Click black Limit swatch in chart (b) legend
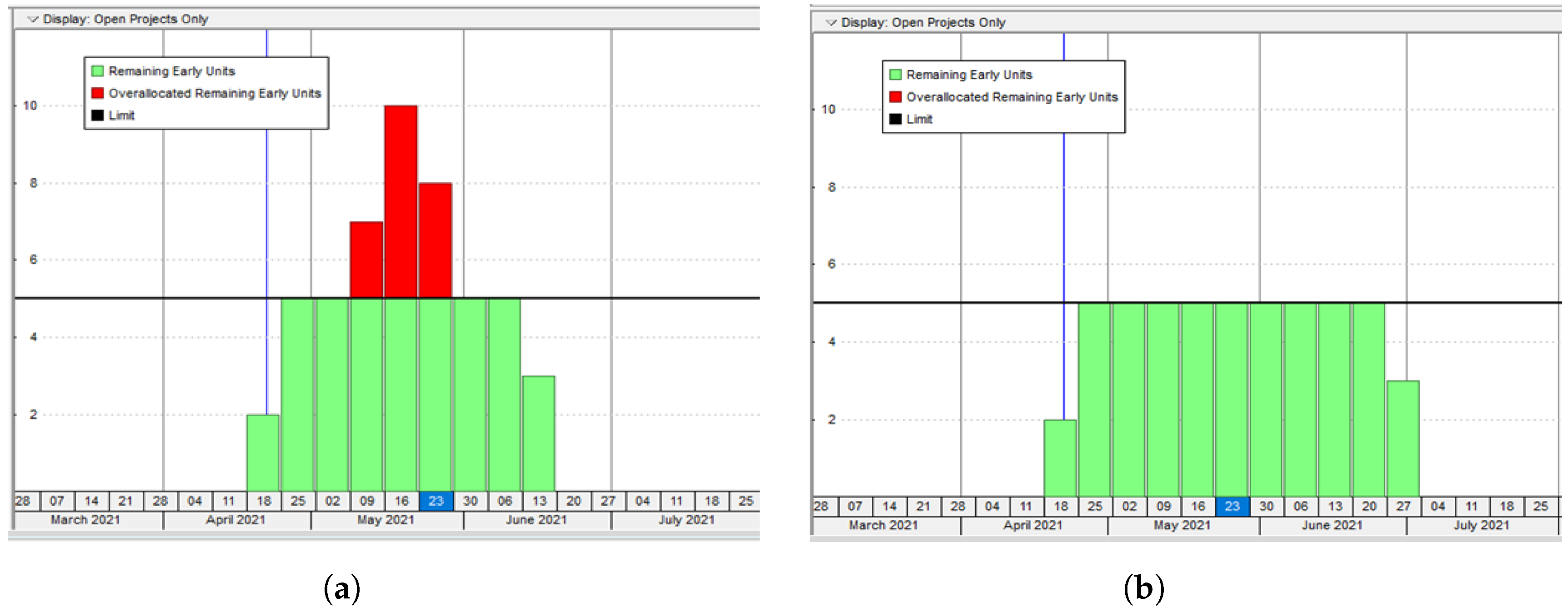This screenshot has width=1568, height=613. point(896,119)
